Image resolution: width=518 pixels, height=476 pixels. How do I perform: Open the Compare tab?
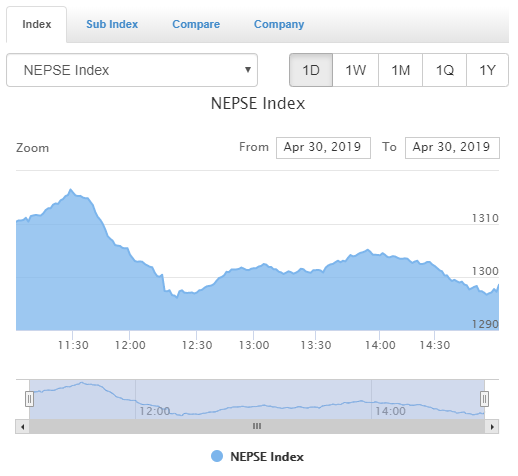[196, 24]
